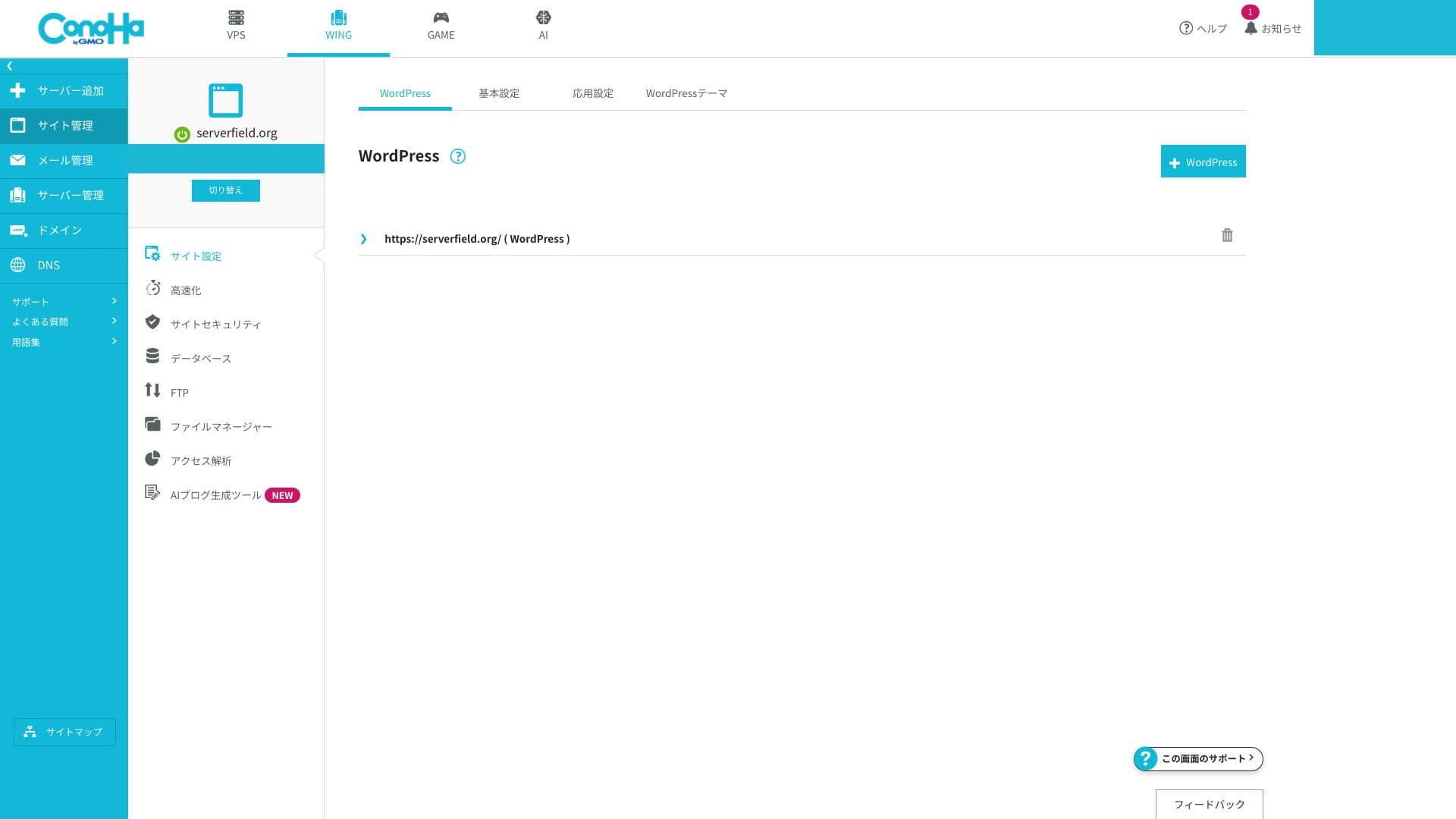Open the File Manager (ファイルマネージャー)
1456x819 pixels.
[x=221, y=426]
